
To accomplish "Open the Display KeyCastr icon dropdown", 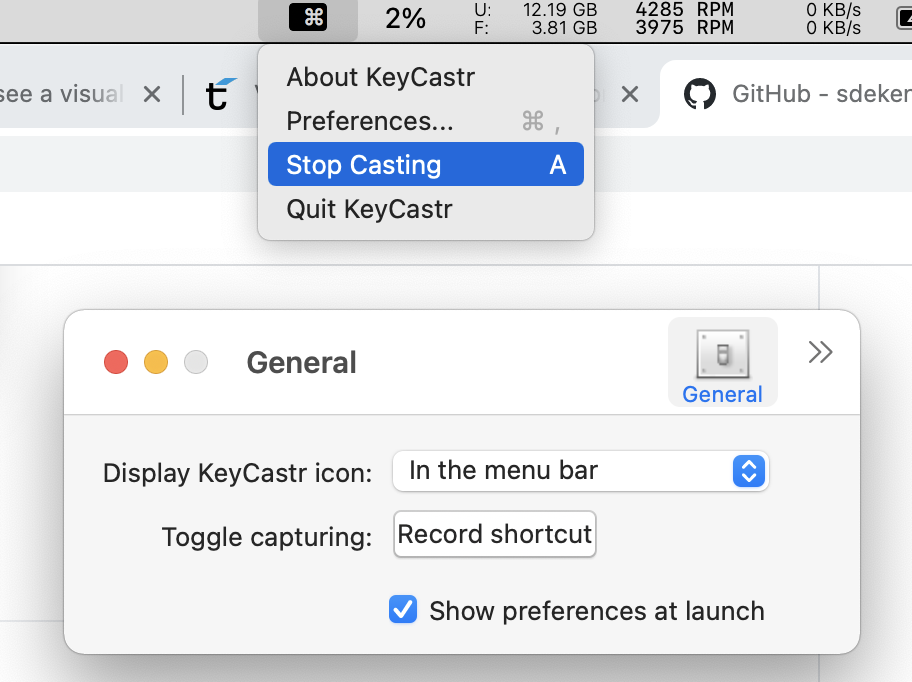I will tap(580, 471).
